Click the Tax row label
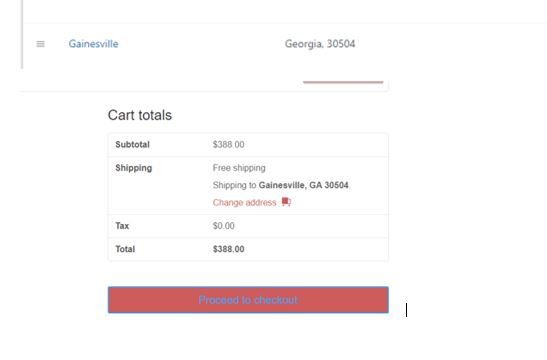Screen dimensions: 547x360 [122, 226]
